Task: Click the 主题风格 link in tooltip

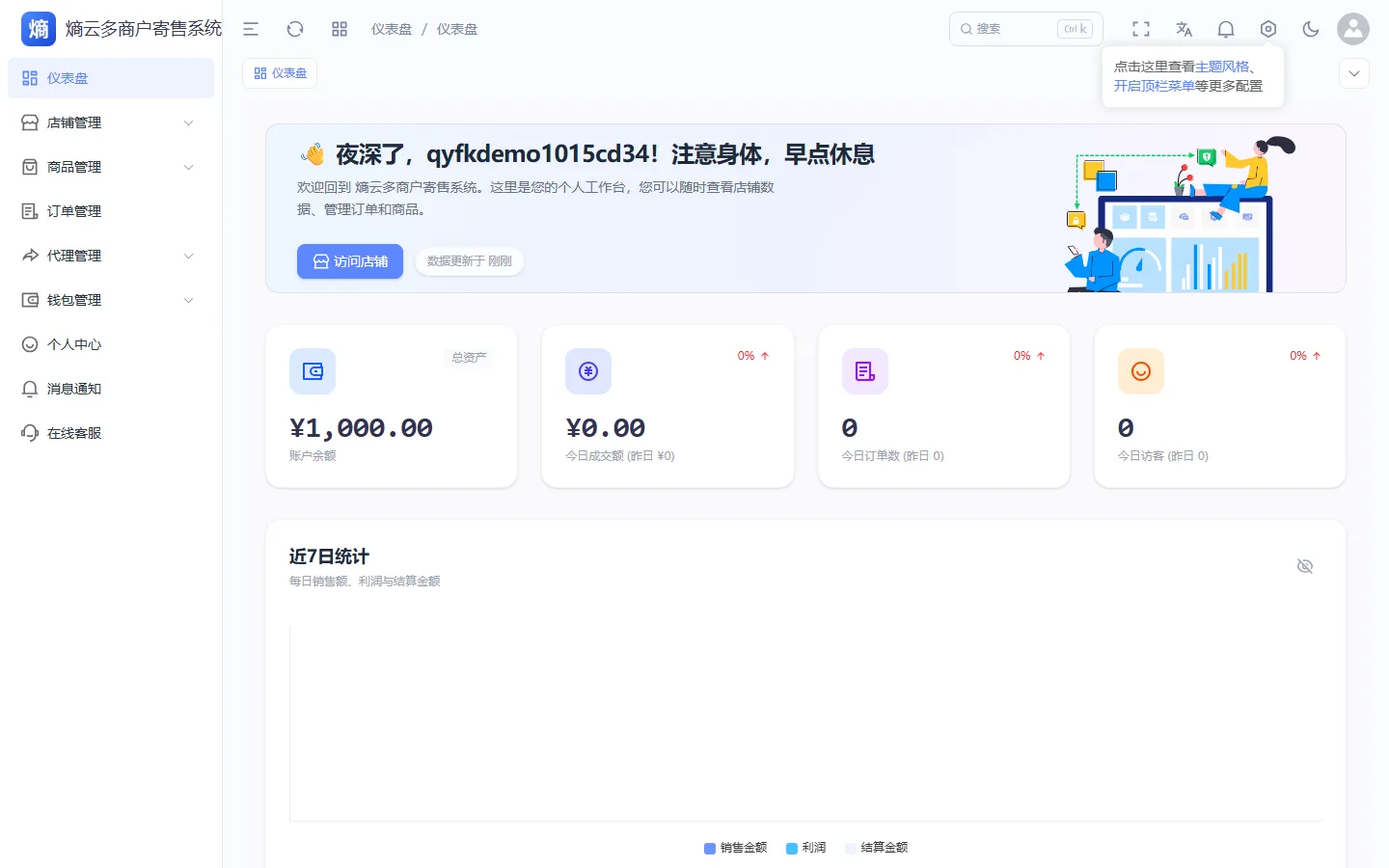Action: pyautogui.click(x=1222, y=67)
